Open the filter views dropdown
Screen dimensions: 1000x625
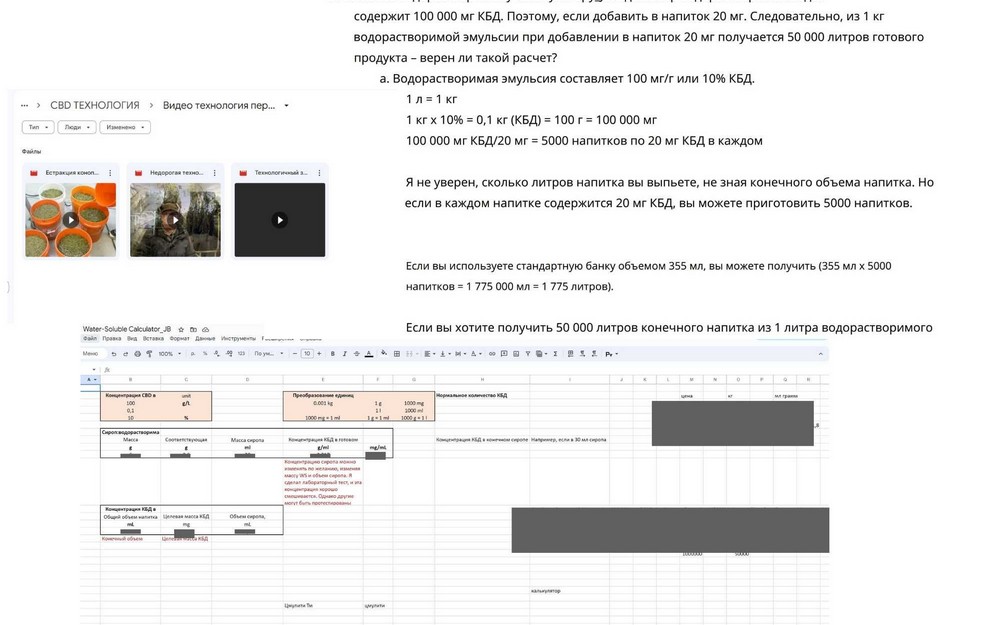[541, 354]
